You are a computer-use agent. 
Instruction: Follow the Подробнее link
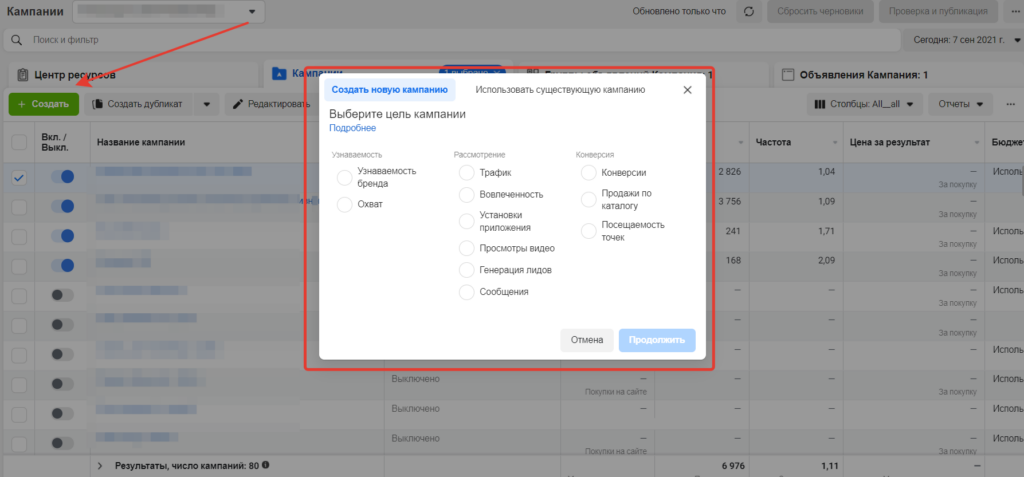(x=352, y=128)
